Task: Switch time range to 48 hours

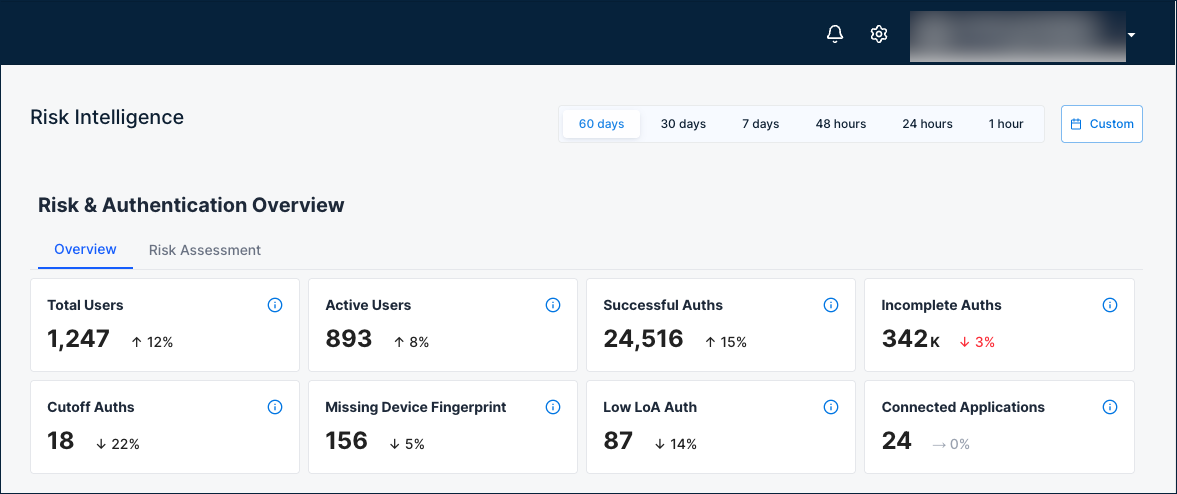Action: pos(840,124)
